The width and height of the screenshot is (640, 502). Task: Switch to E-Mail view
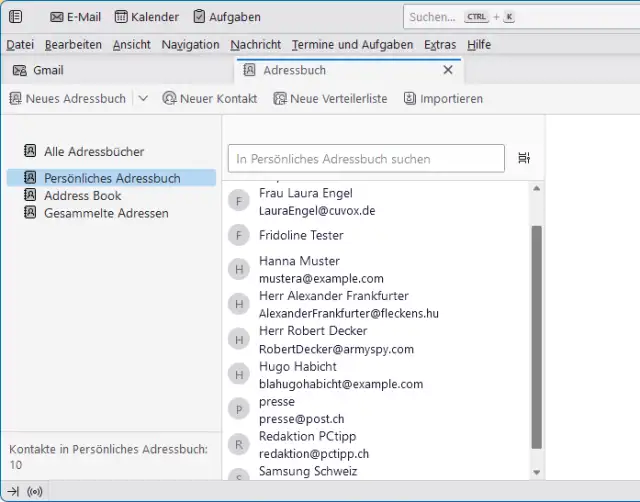click(76, 17)
